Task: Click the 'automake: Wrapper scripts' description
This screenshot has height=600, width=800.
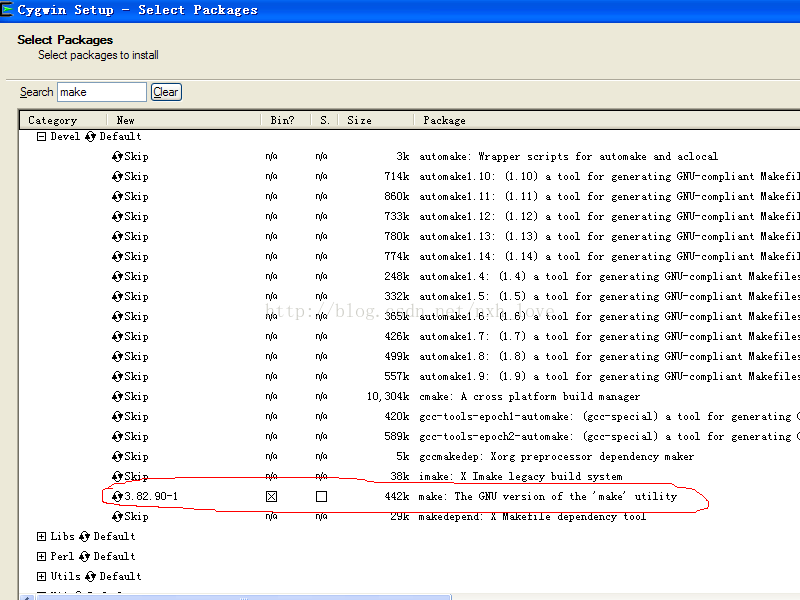Action: tap(568, 157)
